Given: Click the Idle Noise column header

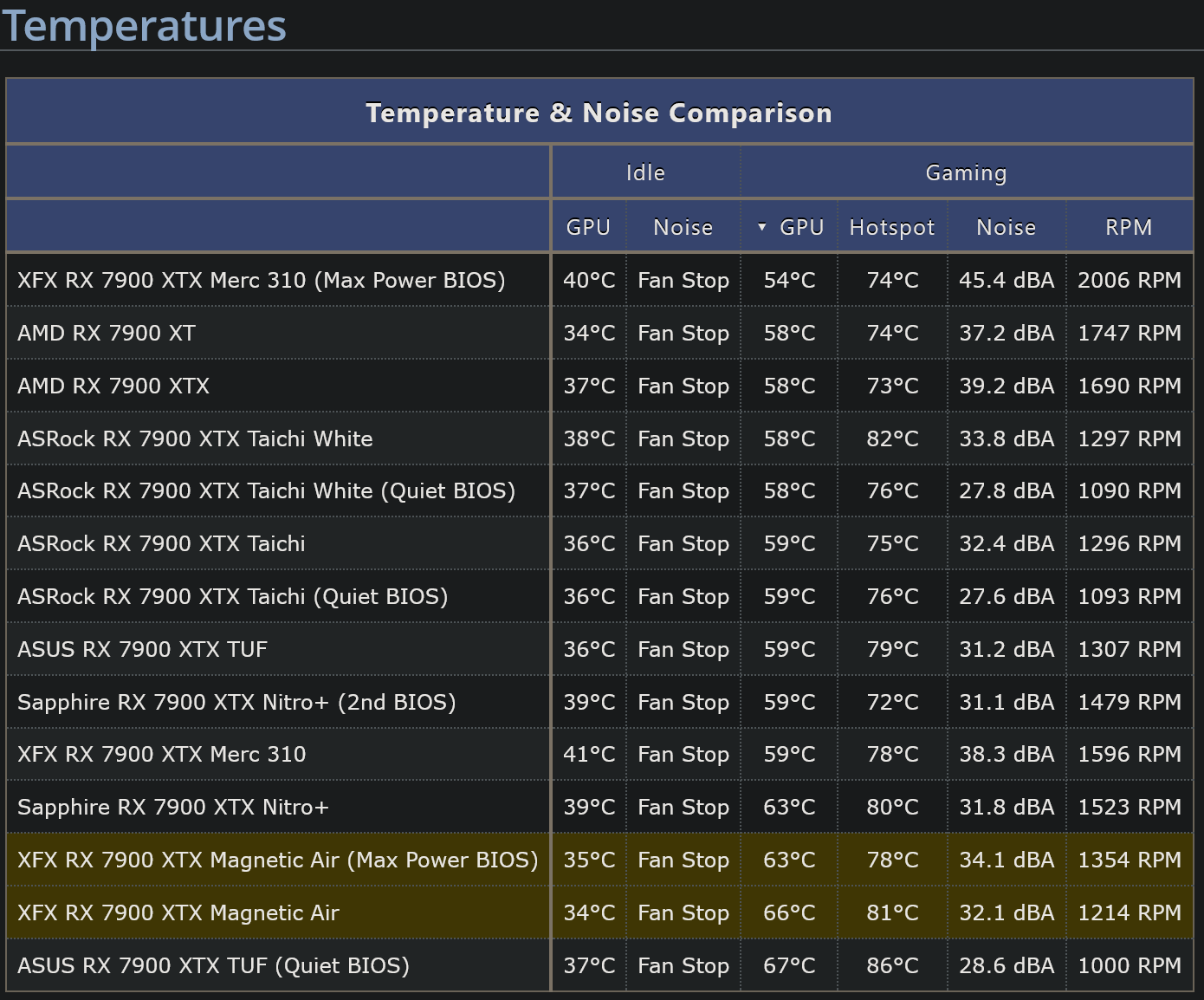Looking at the screenshot, I should [683, 226].
